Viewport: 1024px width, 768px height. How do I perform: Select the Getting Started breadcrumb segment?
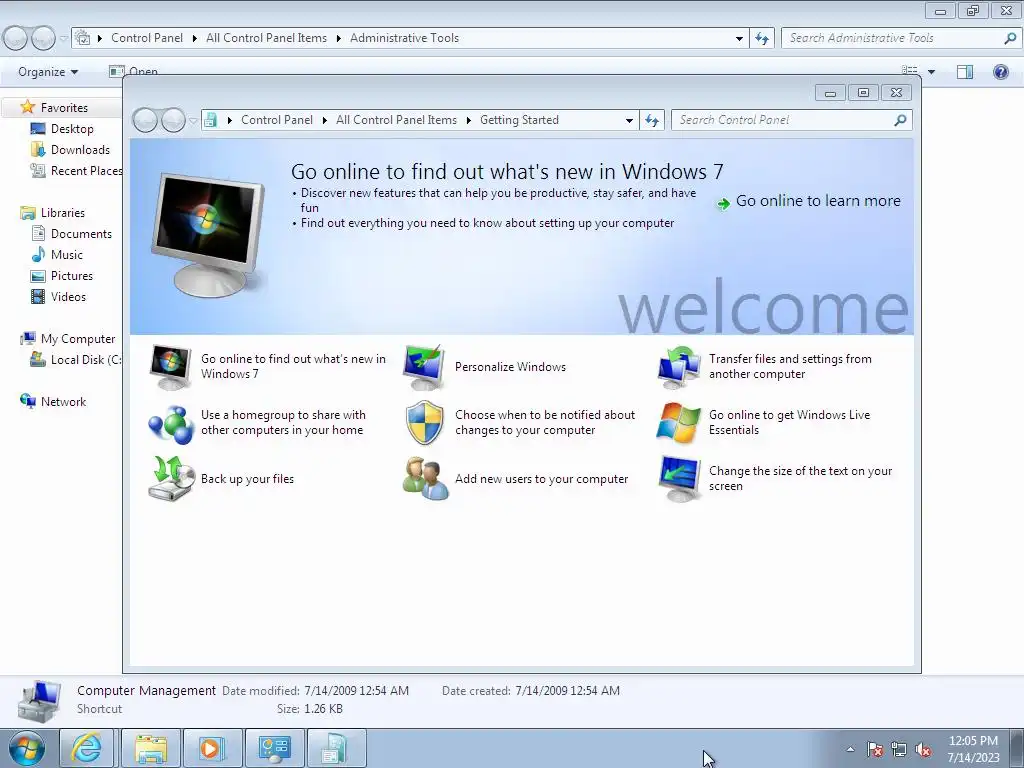(x=519, y=120)
